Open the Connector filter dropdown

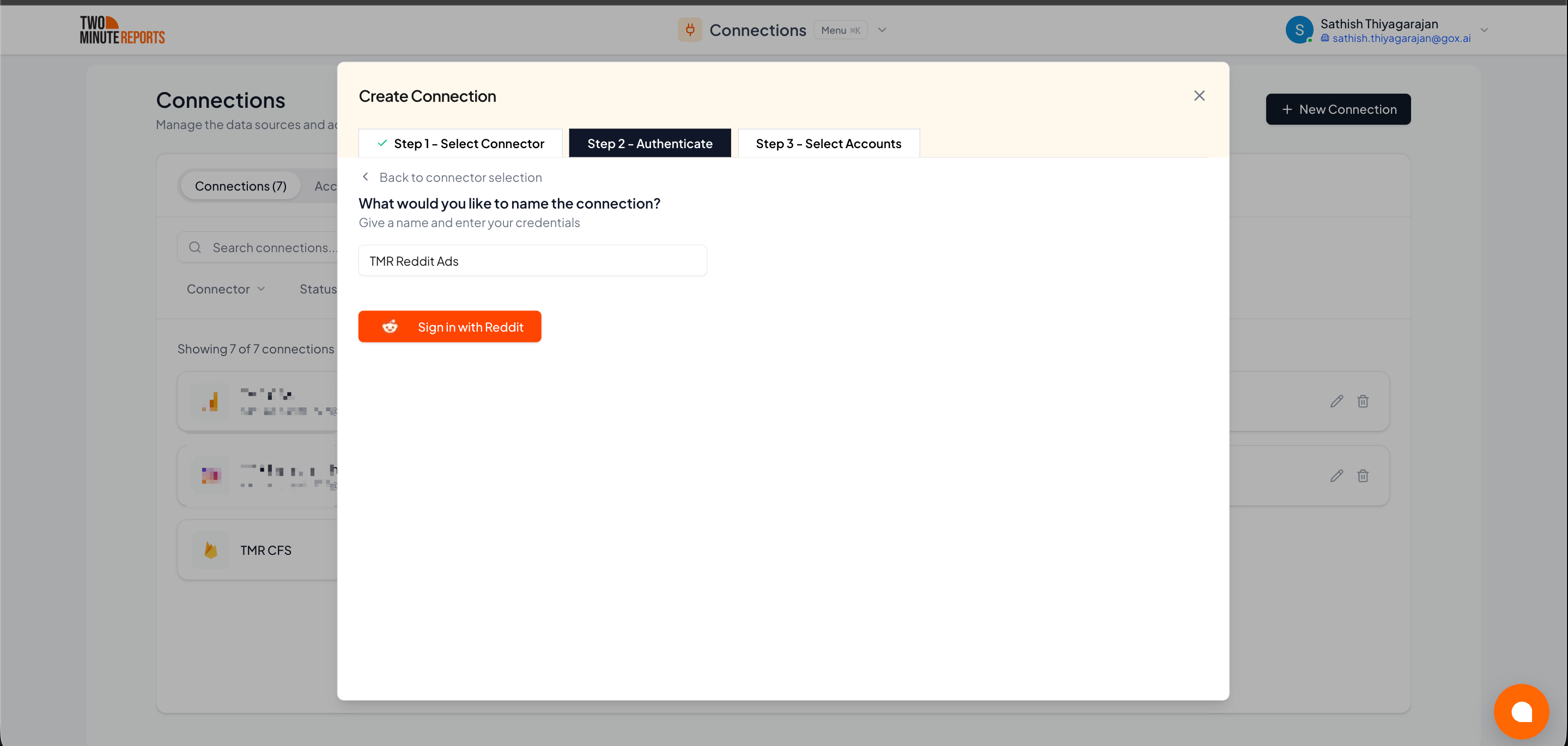point(226,289)
